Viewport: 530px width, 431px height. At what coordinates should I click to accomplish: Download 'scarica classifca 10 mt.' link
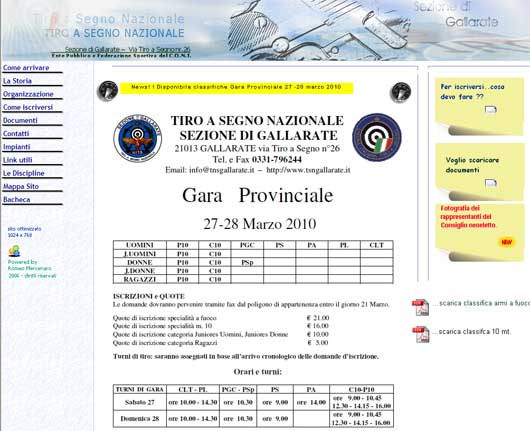472,332
